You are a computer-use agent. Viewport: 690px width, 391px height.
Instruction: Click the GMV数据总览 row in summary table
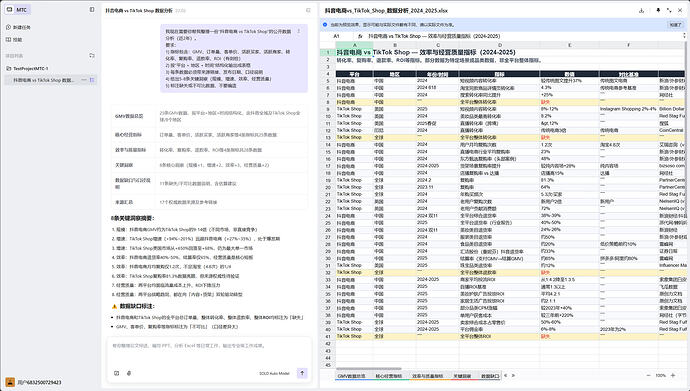tap(209, 116)
